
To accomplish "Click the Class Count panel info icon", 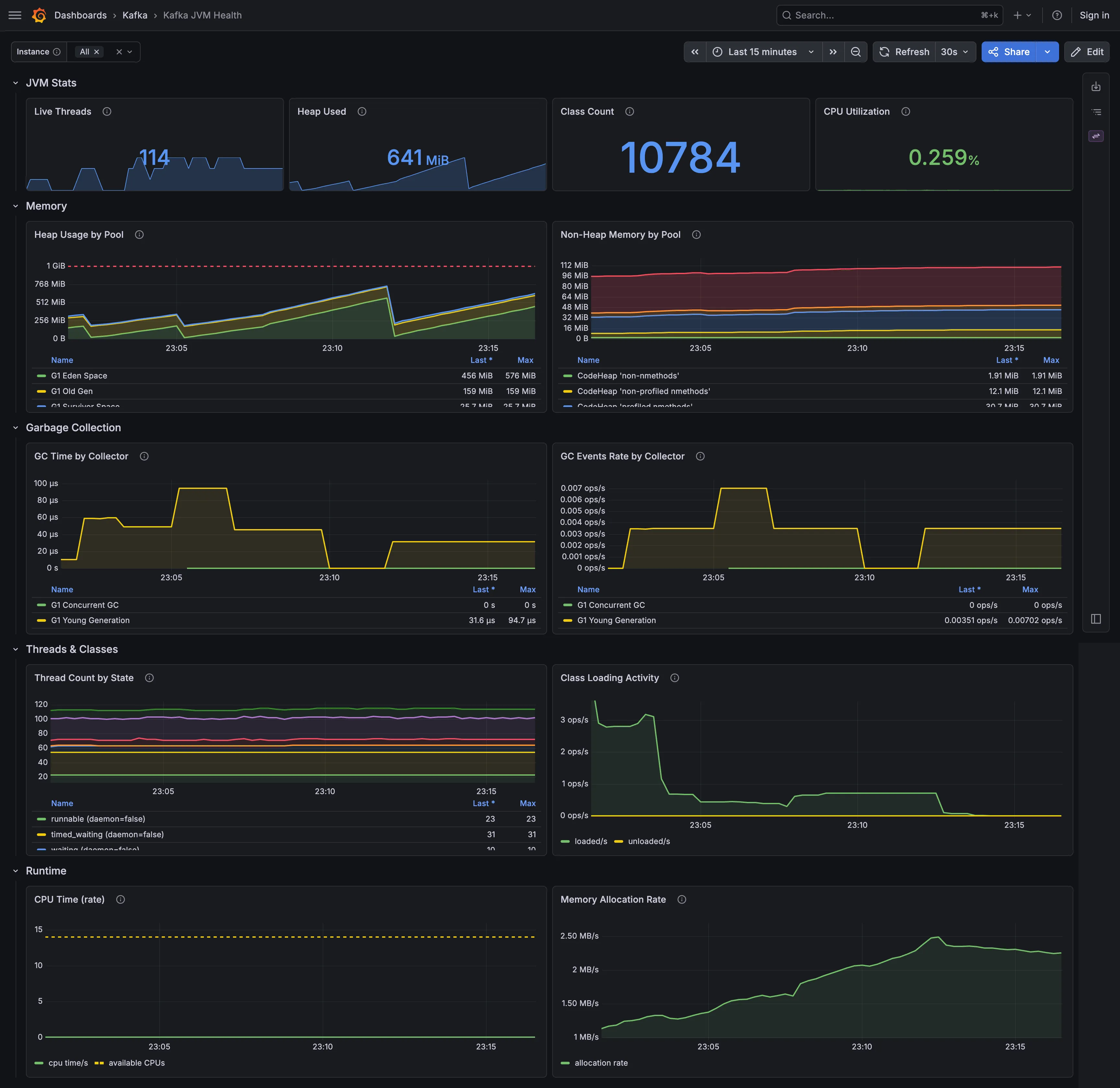I will 630,111.
